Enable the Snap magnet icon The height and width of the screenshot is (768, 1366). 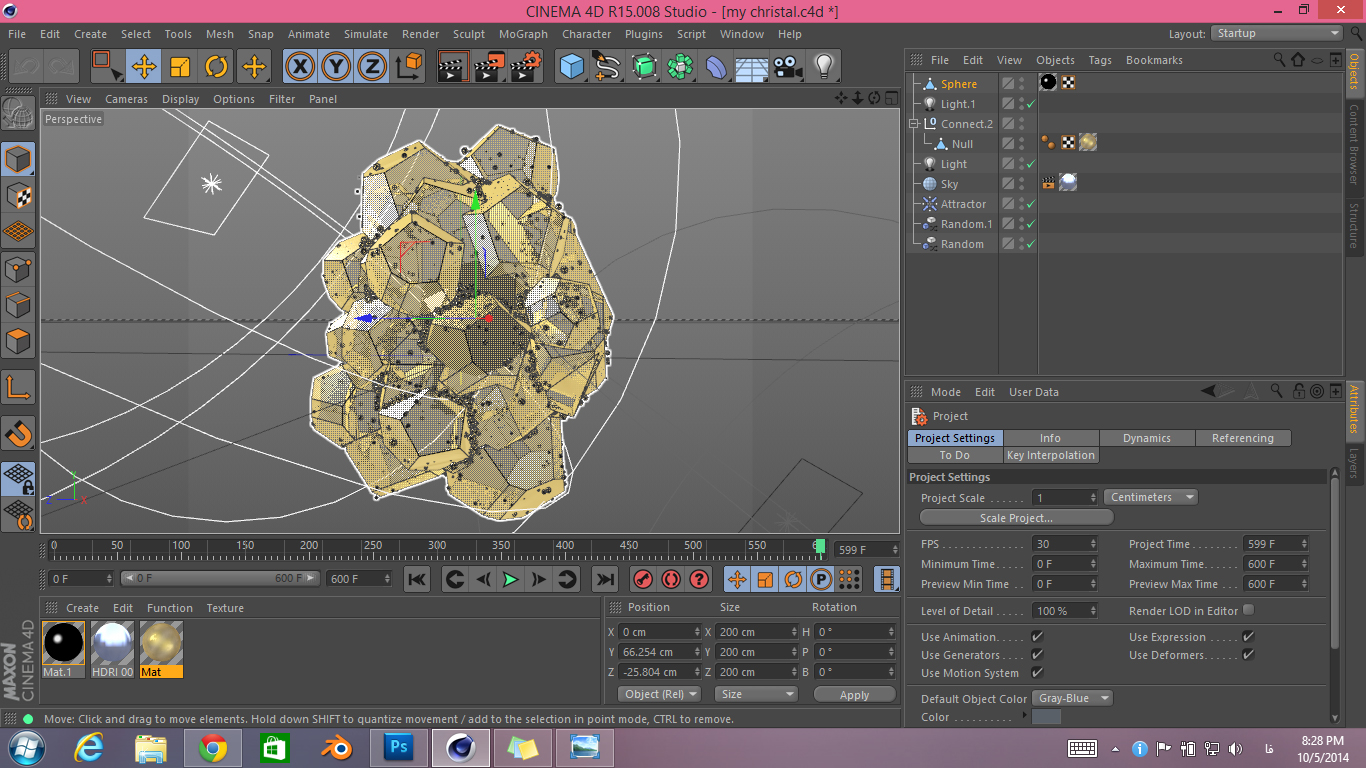[x=19, y=434]
